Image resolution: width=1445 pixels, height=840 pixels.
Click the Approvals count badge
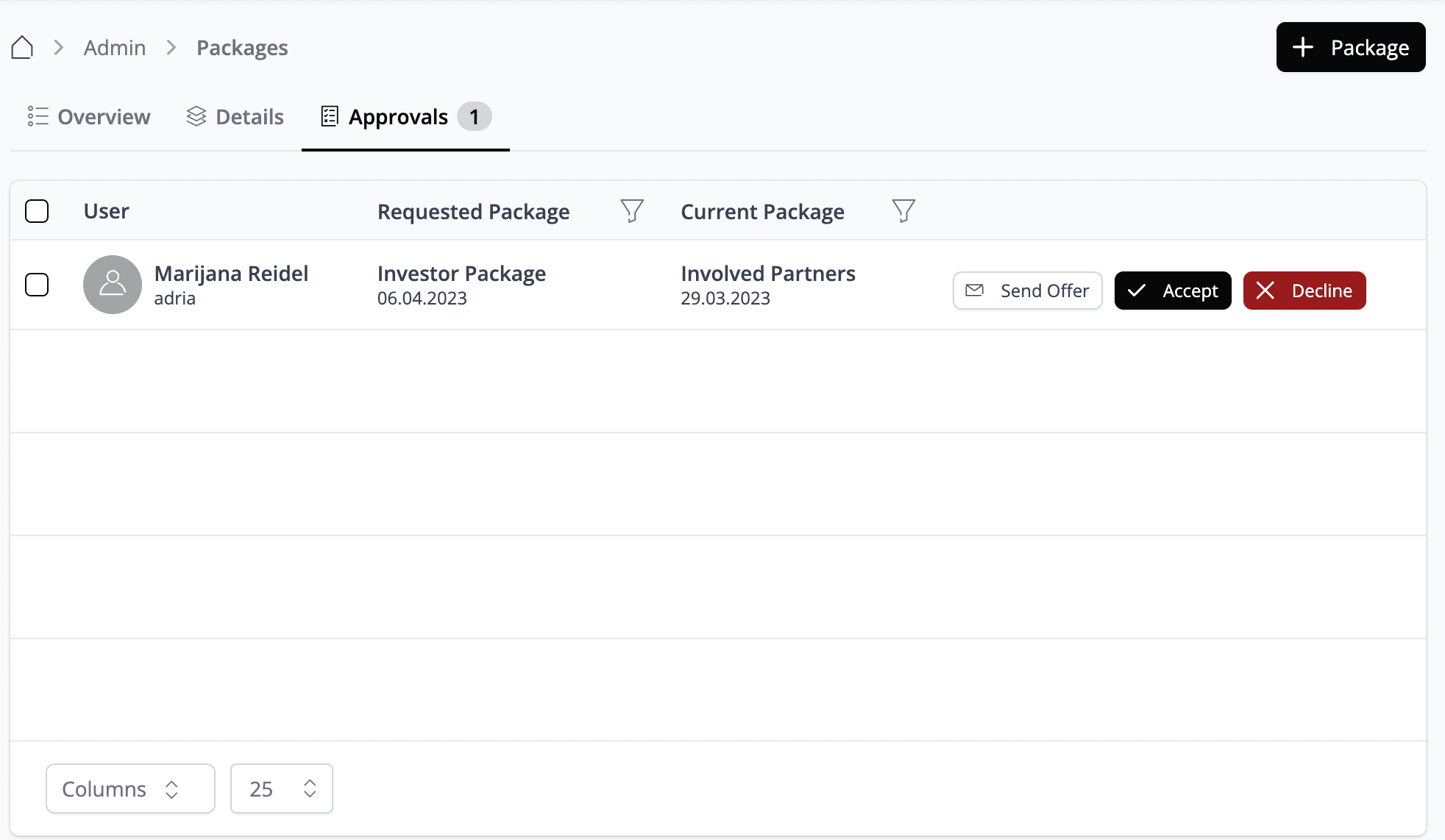[474, 116]
